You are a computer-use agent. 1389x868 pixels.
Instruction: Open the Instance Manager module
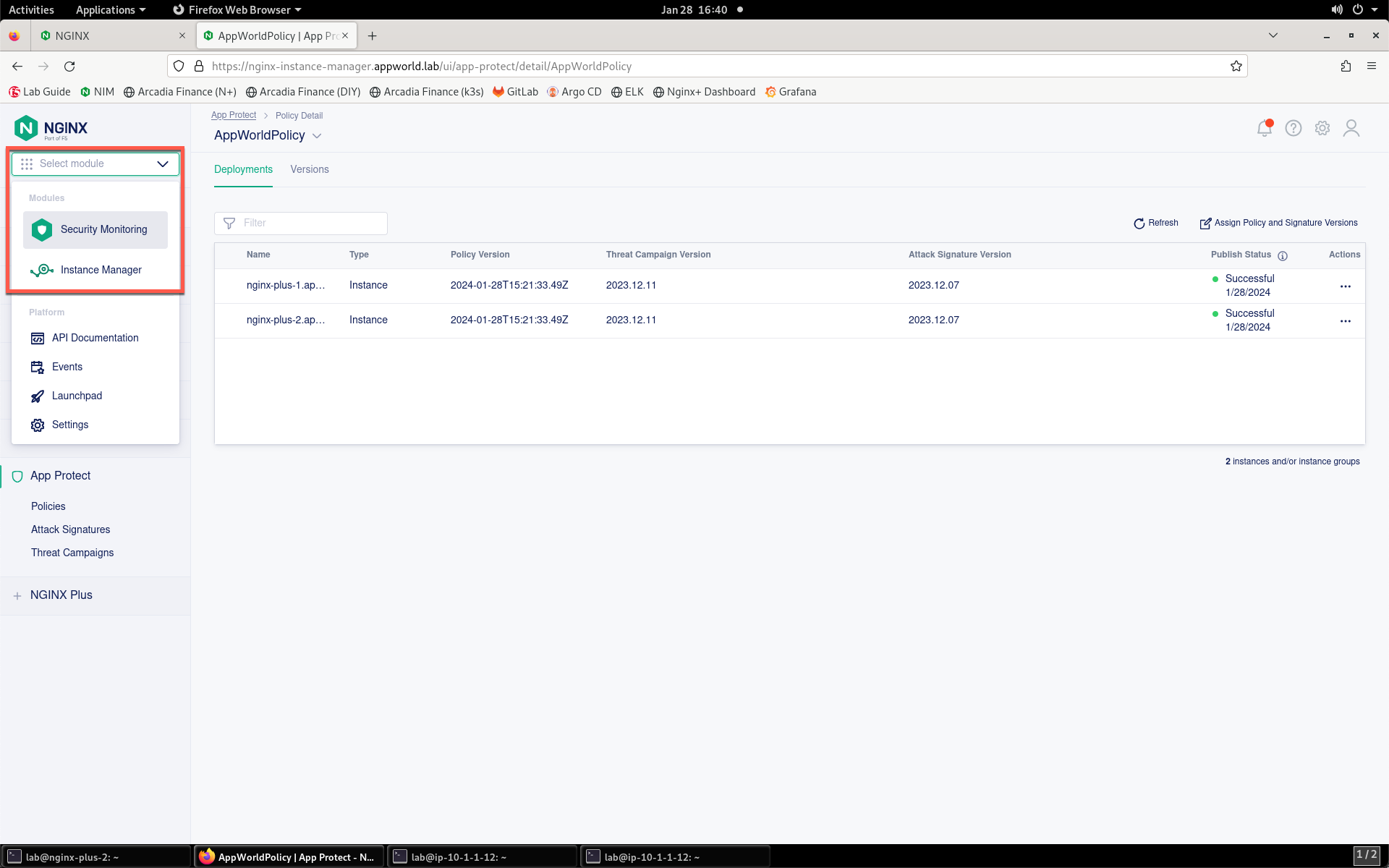coord(95,270)
